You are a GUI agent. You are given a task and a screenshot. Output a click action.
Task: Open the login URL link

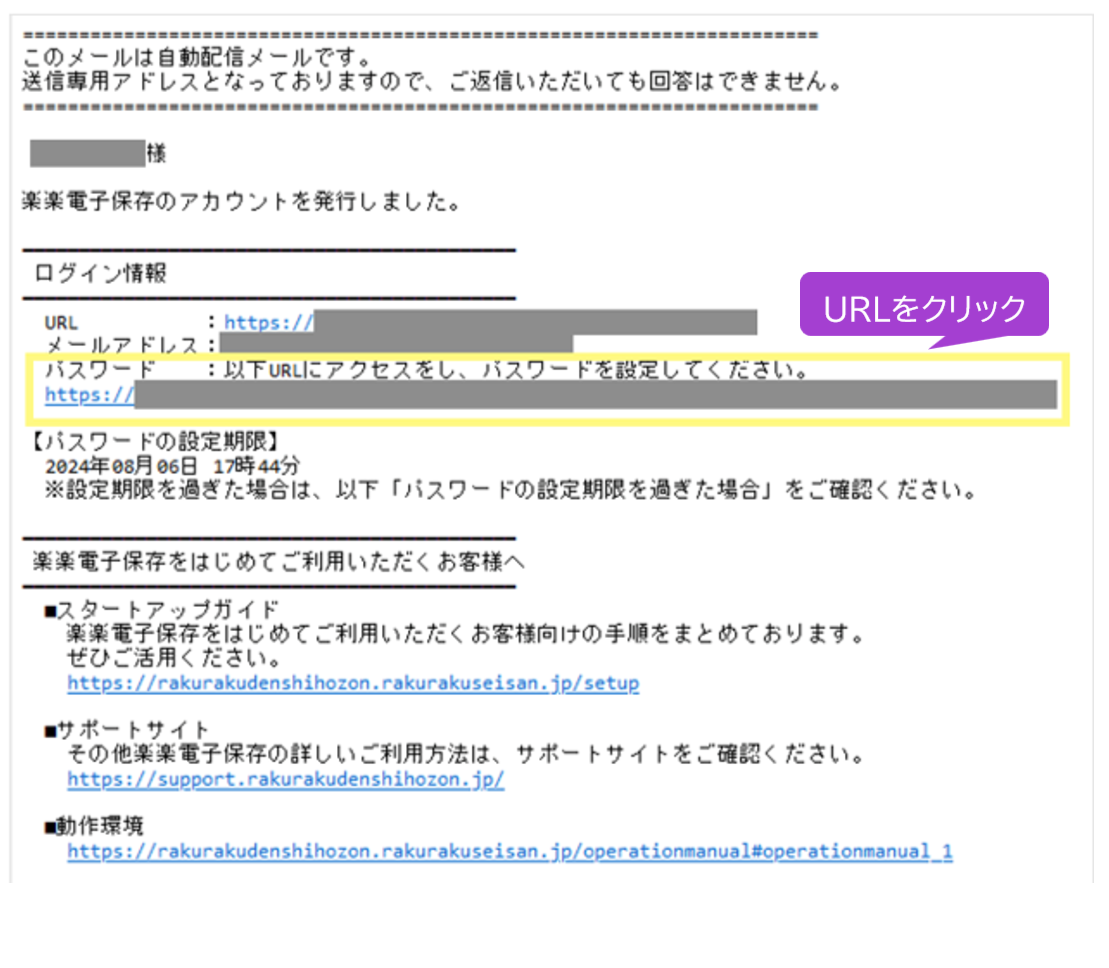click(250, 322)
